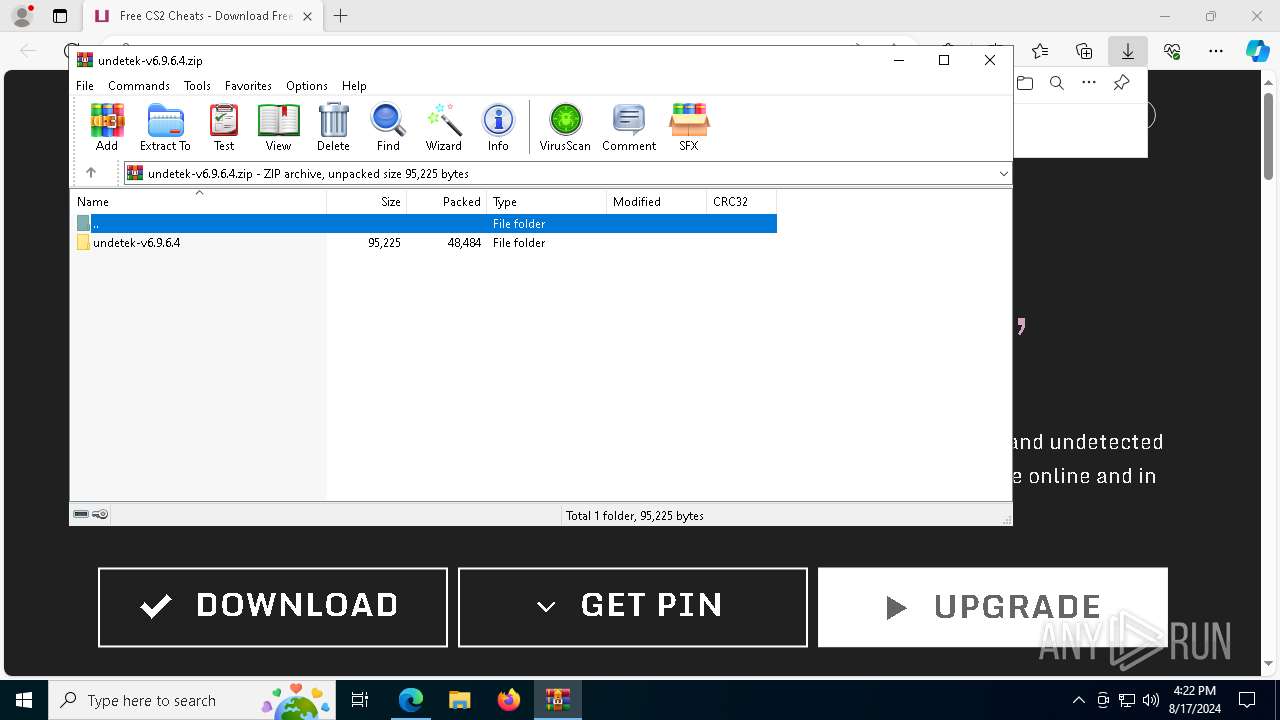Open the Help menu
1280x720 pixels.
point(354,86)
